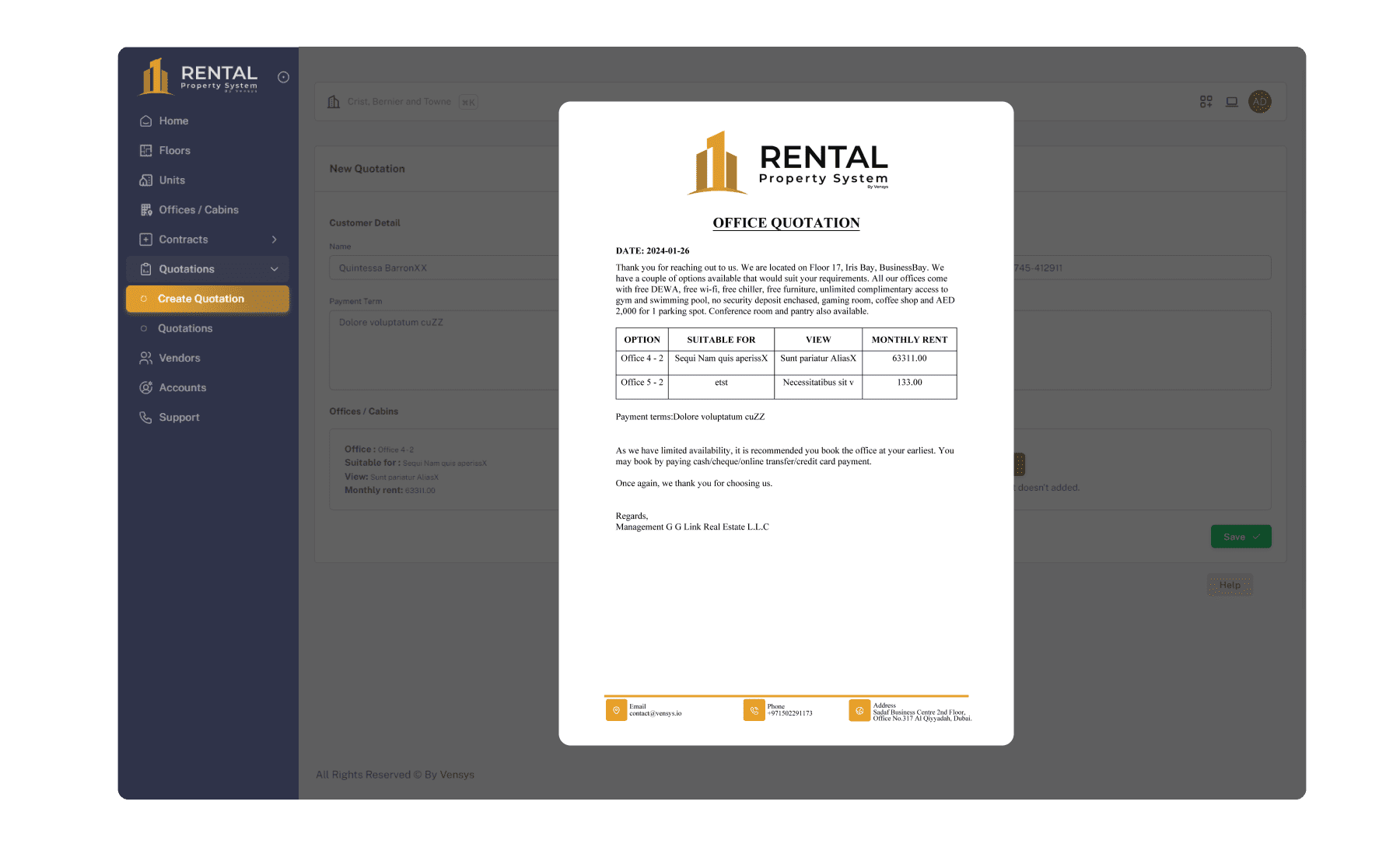Click the Offices / Cabins building icon
This screenshot has height=847, width=1400.
click(x=145, y=209)
